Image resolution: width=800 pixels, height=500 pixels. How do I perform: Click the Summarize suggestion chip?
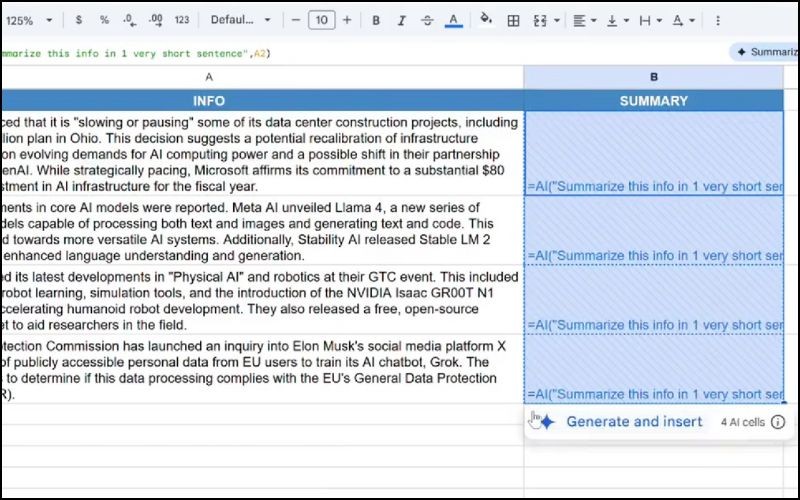point(765,52)
